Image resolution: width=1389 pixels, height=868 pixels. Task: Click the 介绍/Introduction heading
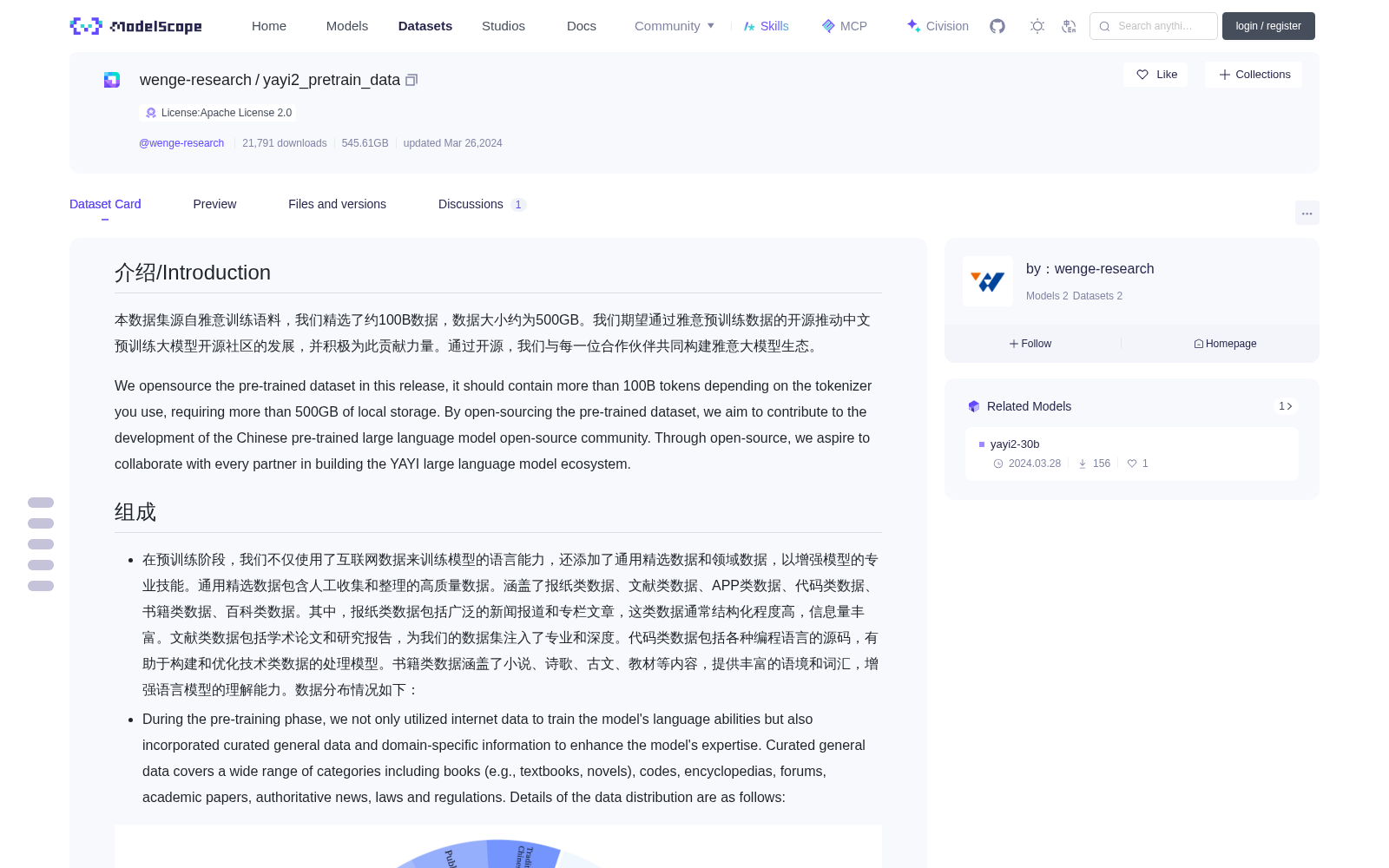coord(193,273)
